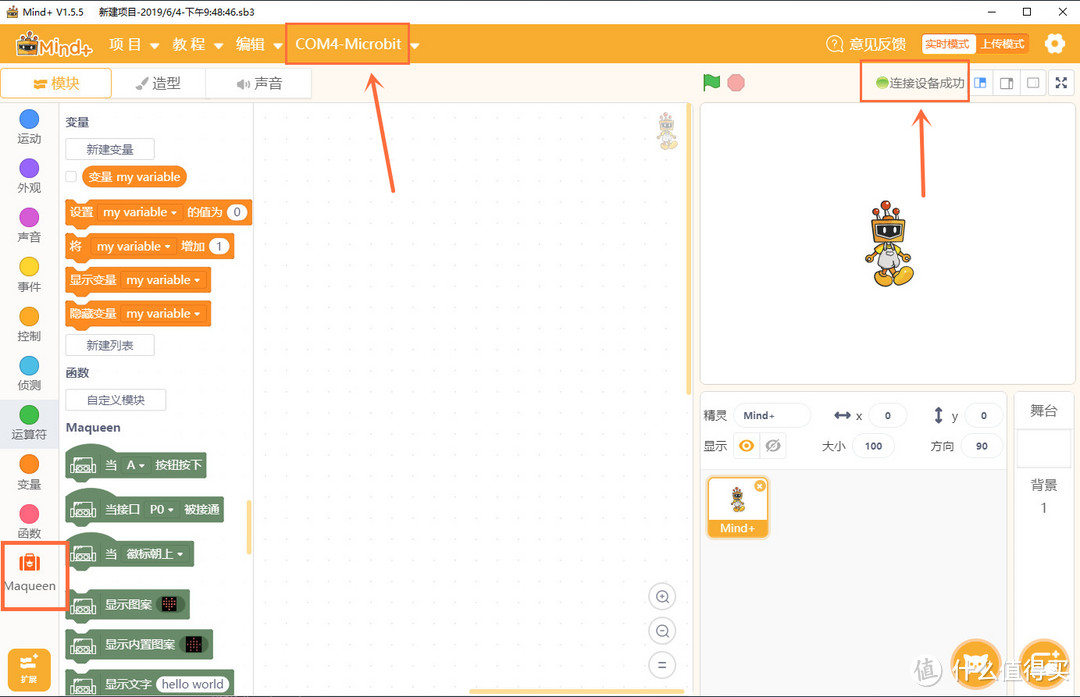Expand dropdown in 显示变量 block

(x=163, y=280)
